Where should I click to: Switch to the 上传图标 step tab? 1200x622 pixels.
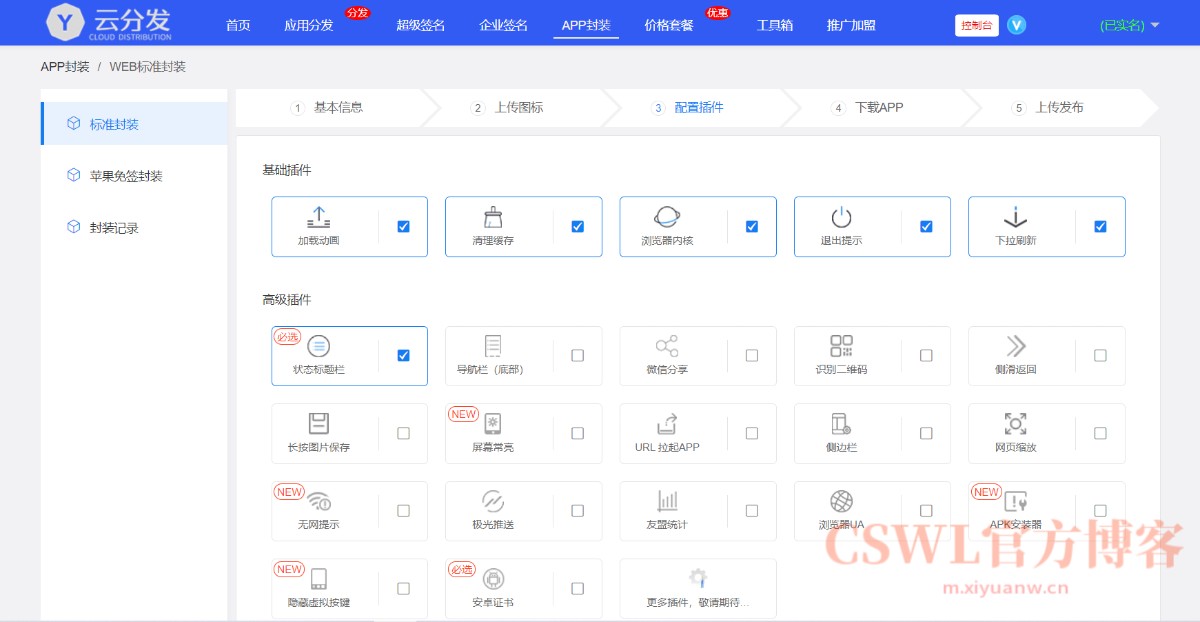518,108
